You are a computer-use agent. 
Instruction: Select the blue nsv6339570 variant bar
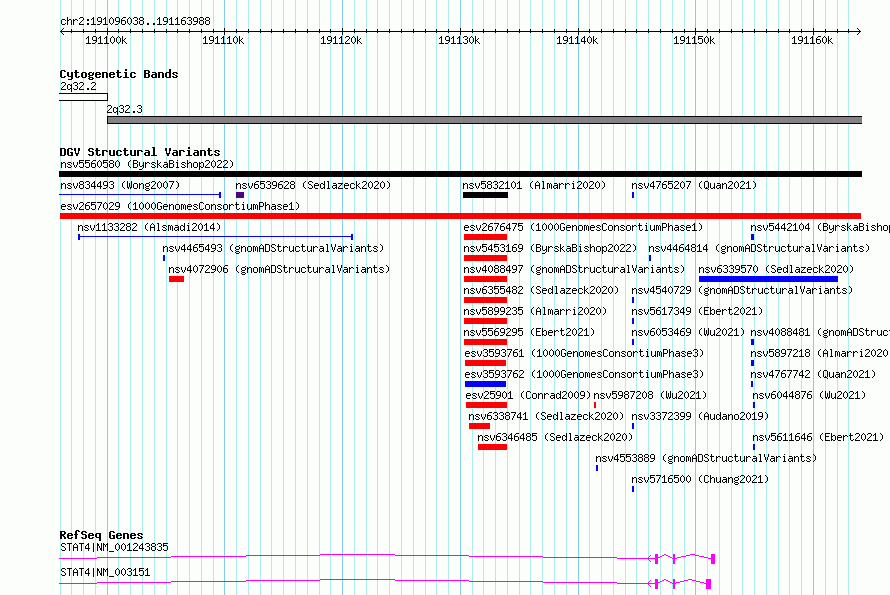pos(768,279)
